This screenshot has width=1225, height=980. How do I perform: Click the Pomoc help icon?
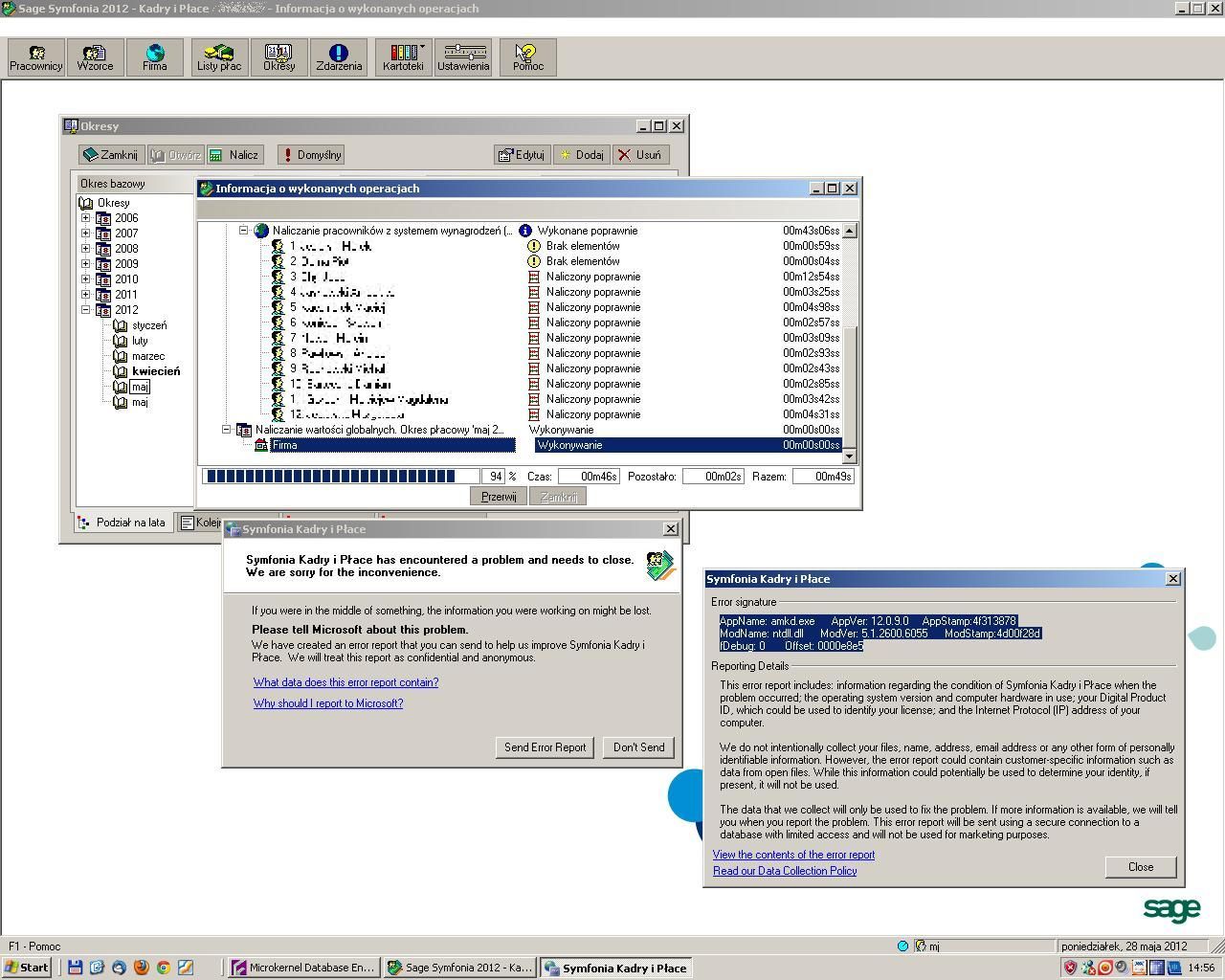click(527, 57)
